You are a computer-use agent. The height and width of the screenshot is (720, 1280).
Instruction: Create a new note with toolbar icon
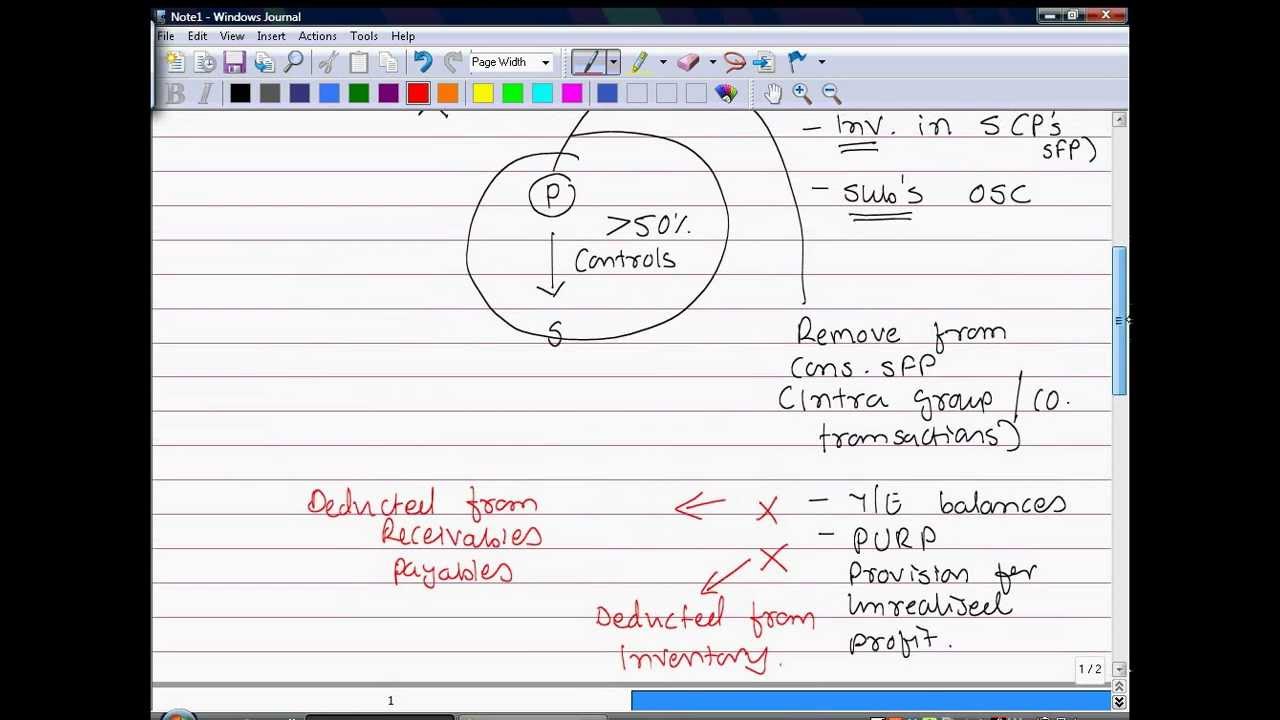pyautogui.click(x=175, y=62)
